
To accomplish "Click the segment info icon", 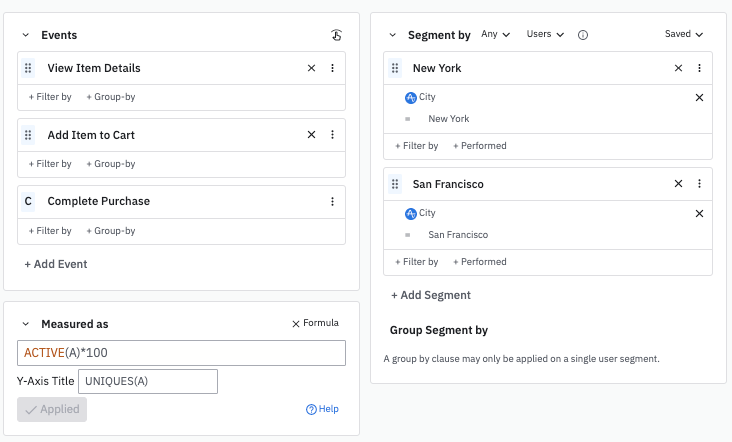I will [583, 35].
